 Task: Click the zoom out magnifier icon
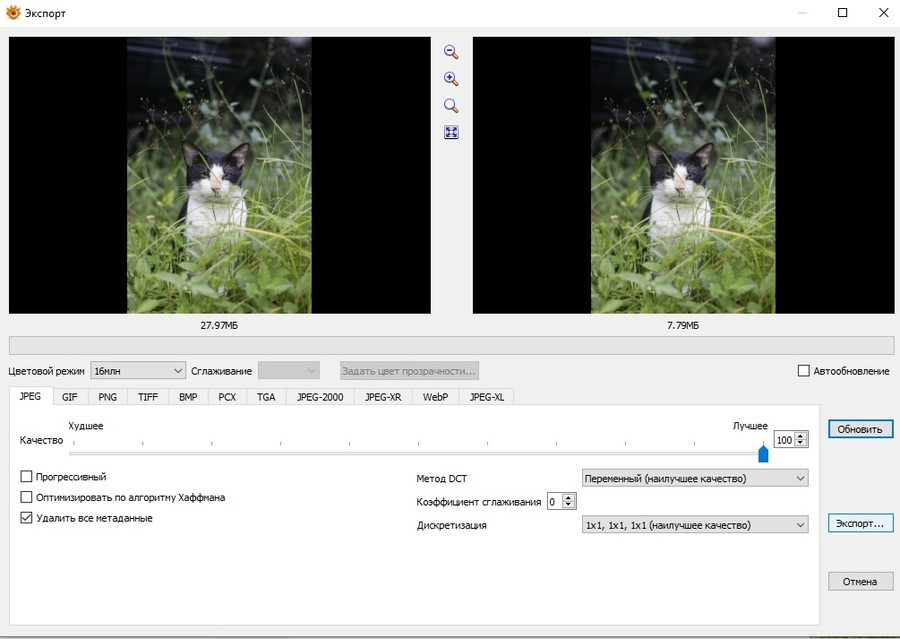click(451, 52)
